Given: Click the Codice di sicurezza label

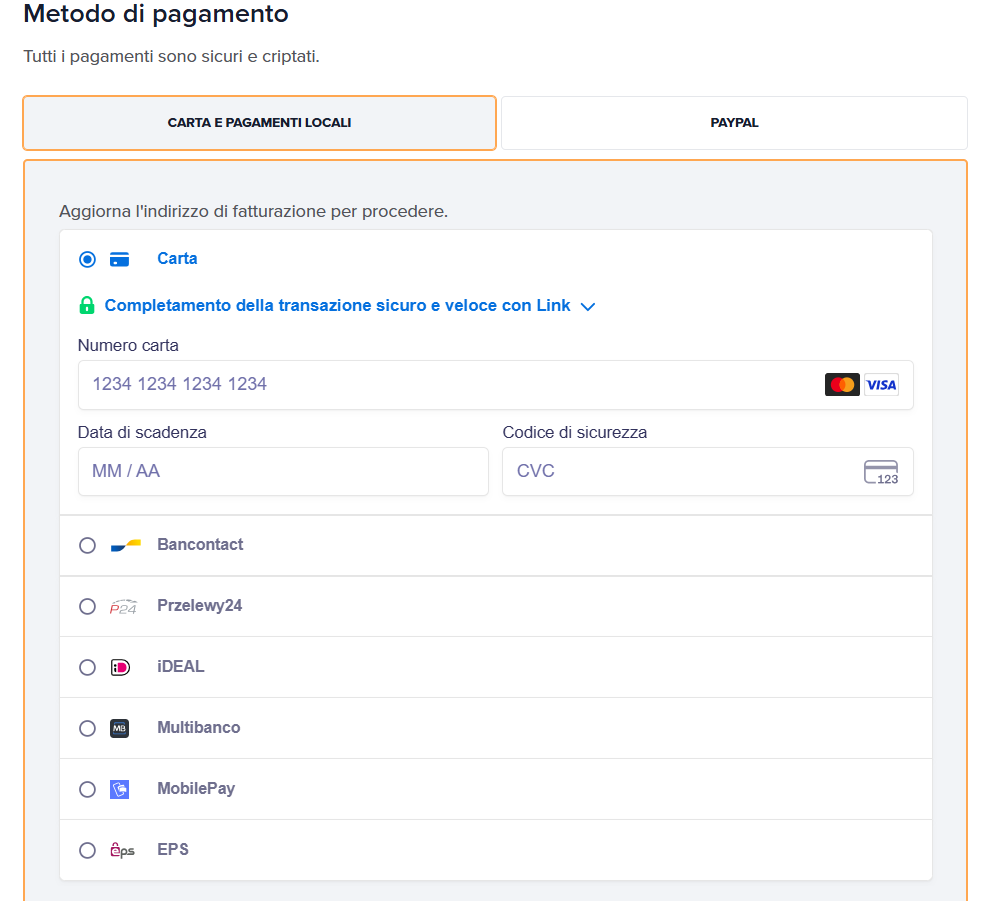Looking at the screenshot, I should coord(575,433).
